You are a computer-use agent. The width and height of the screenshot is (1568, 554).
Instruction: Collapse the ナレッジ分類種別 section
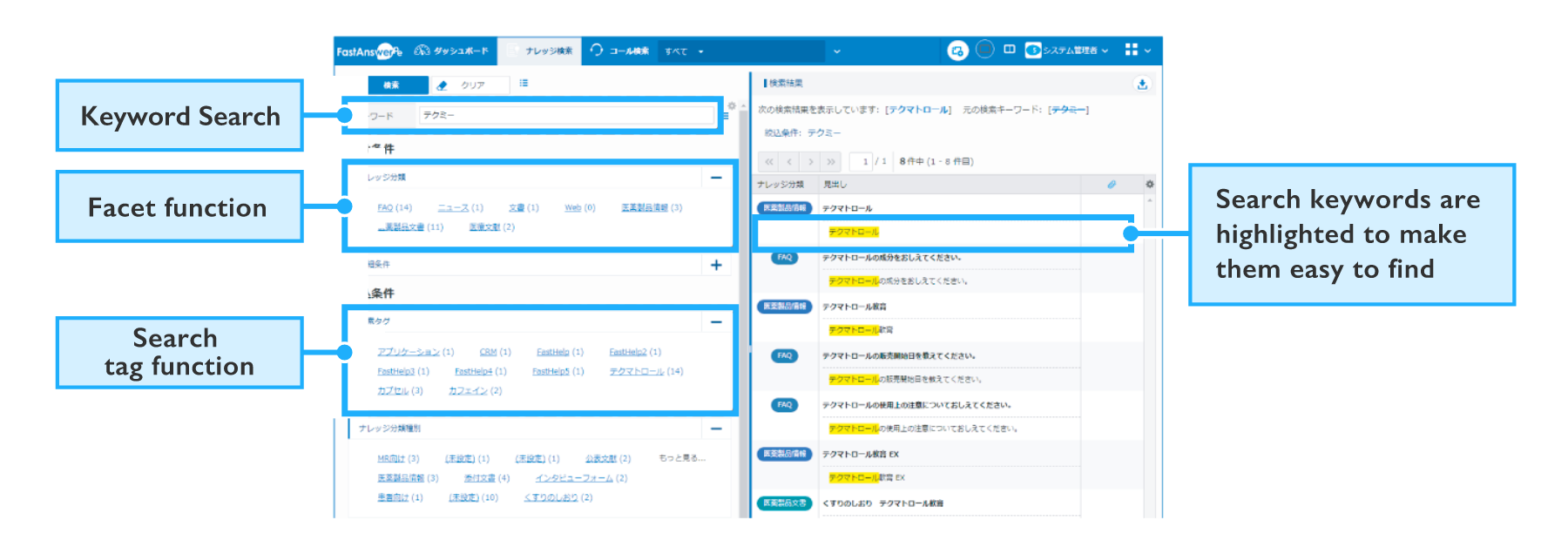(716, 429)
